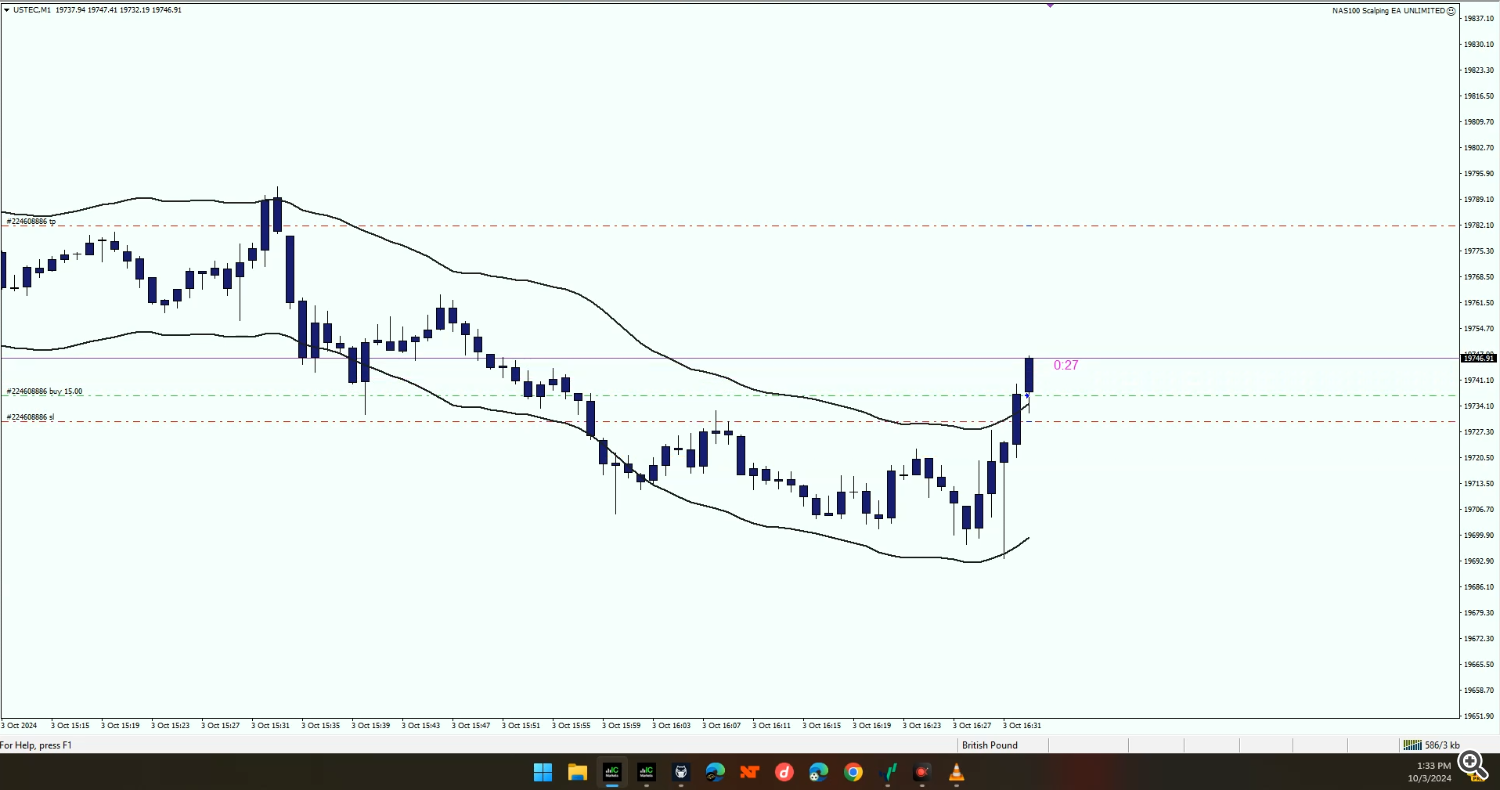Screen dimensions: 1500x790
Task: Click the 0:27 candle countdown timer text
Action: coord(1066,365)
